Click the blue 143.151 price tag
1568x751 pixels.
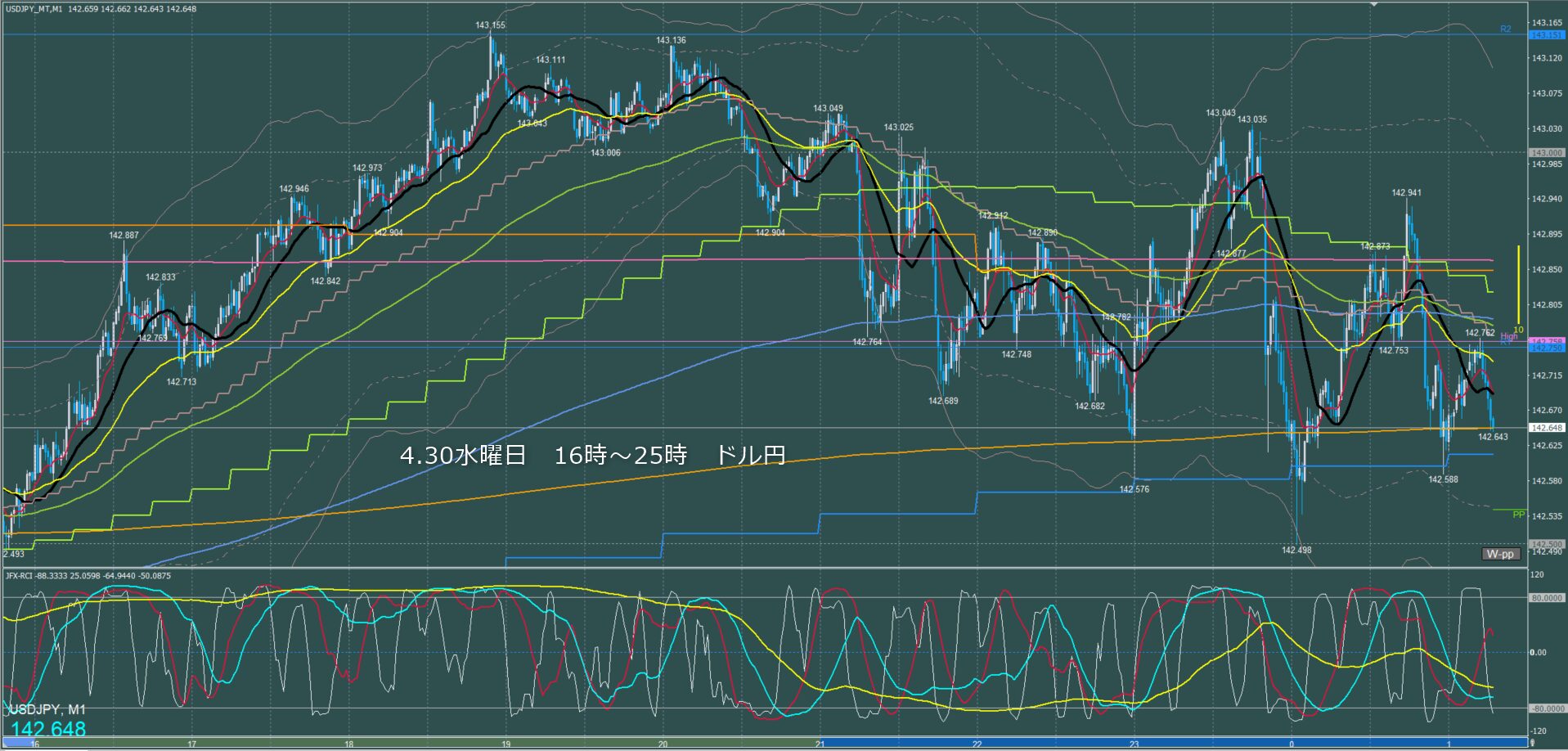tap(1547, 35)
